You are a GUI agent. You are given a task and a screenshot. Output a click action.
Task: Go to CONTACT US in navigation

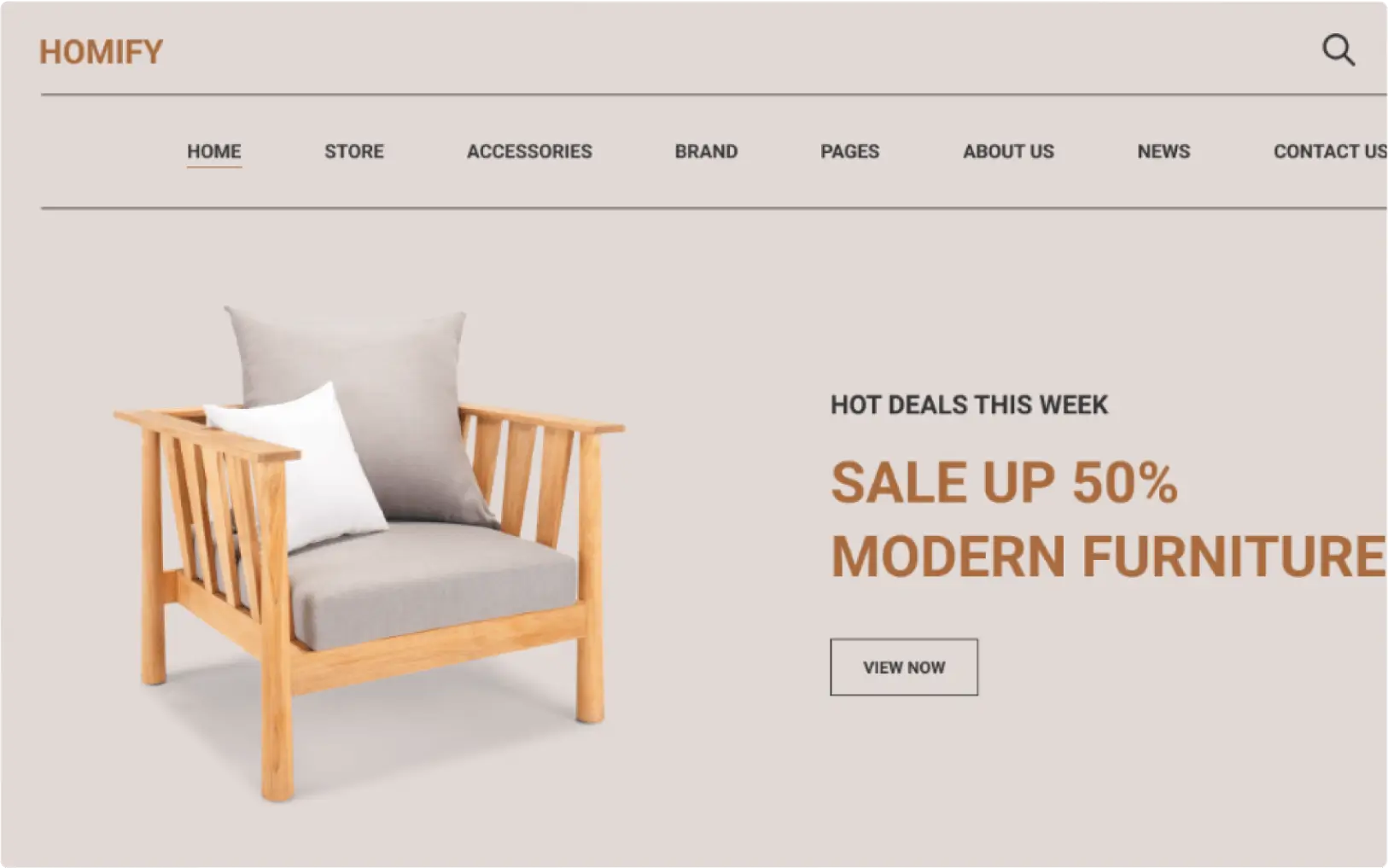pos(1330,151)
